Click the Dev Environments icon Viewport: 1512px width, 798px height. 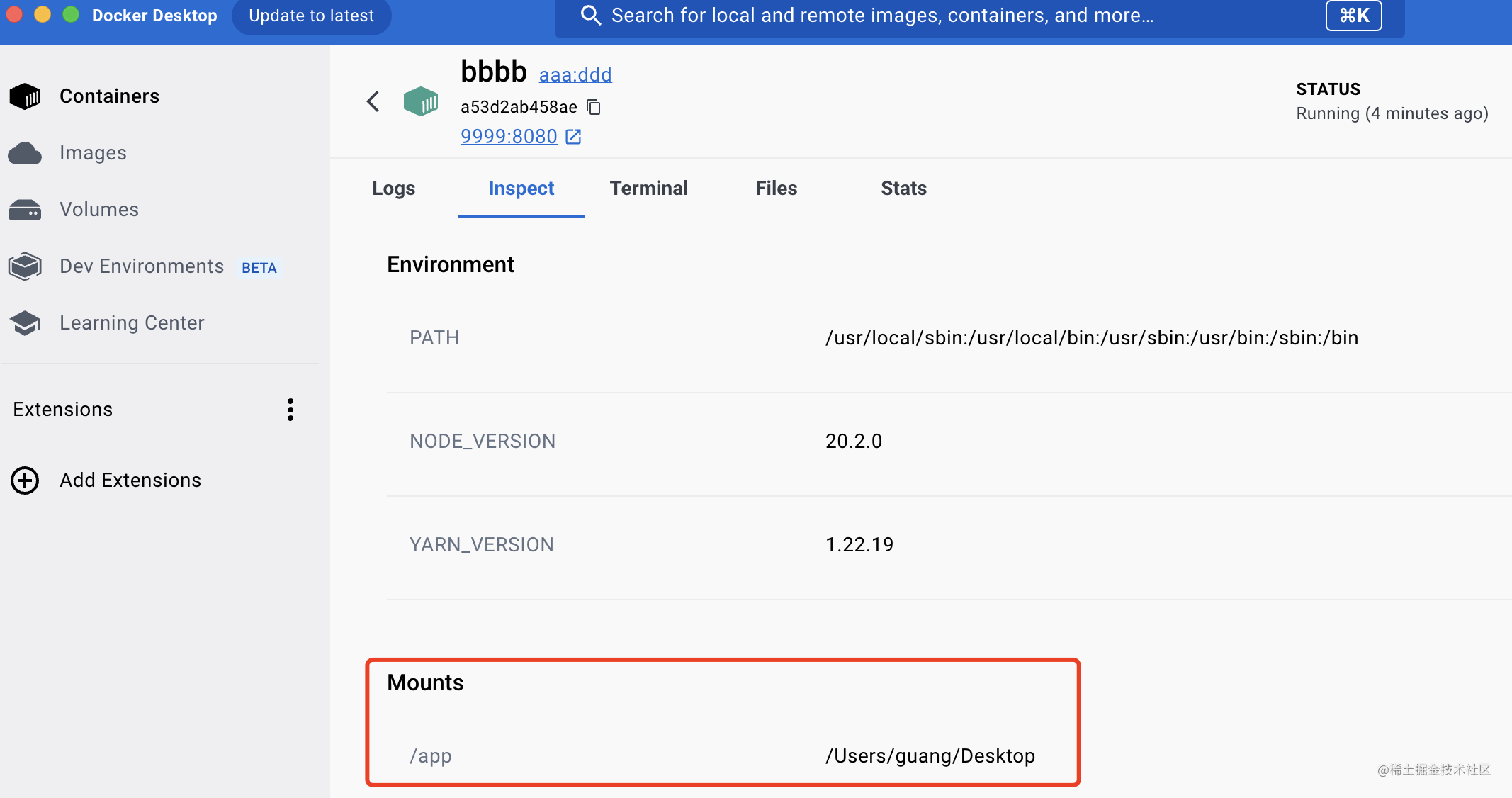pos(26,266)
